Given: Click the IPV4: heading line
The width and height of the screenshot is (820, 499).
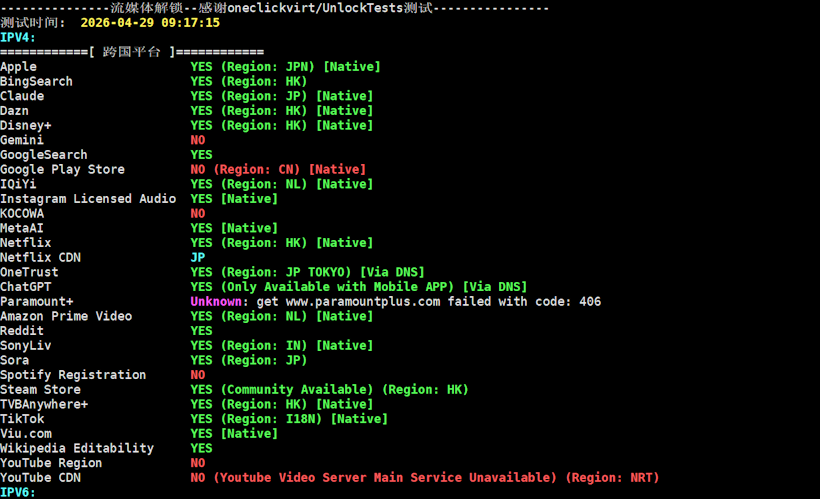Looking at the screenshot, I should point(18,37).
